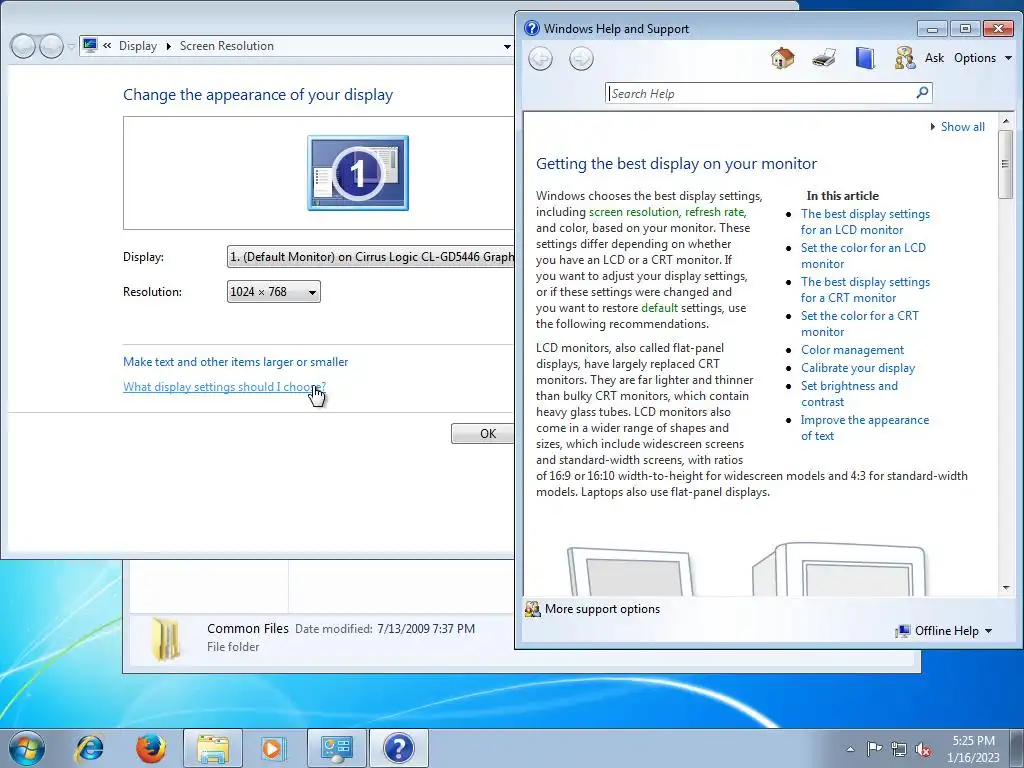The image size is (1024, 768).
Task: Click Back button in Screen Resolution window
Action: (23, 46)
